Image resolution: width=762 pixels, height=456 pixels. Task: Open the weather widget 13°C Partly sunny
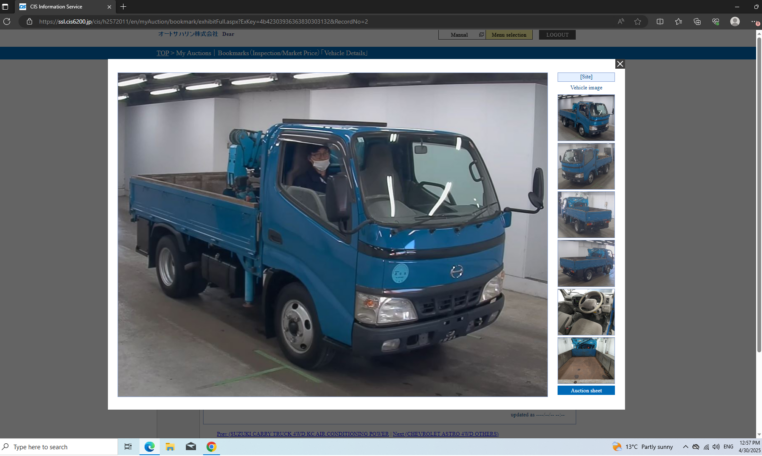click(642, 447)
